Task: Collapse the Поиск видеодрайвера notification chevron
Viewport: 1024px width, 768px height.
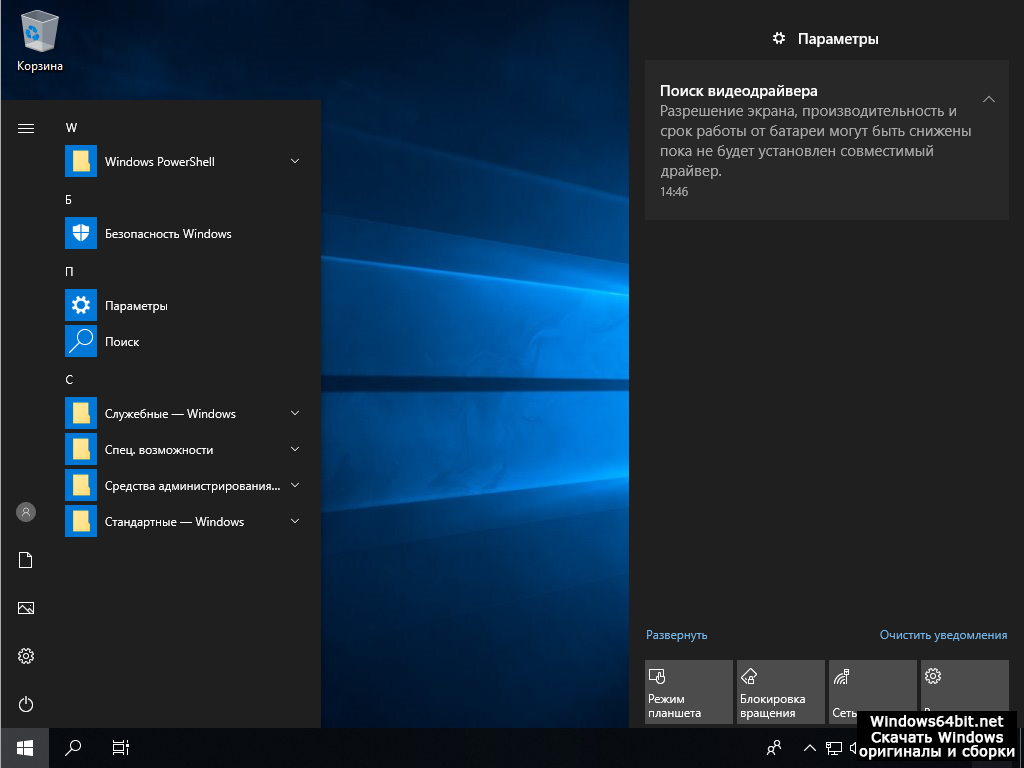Action: point(988,99)
